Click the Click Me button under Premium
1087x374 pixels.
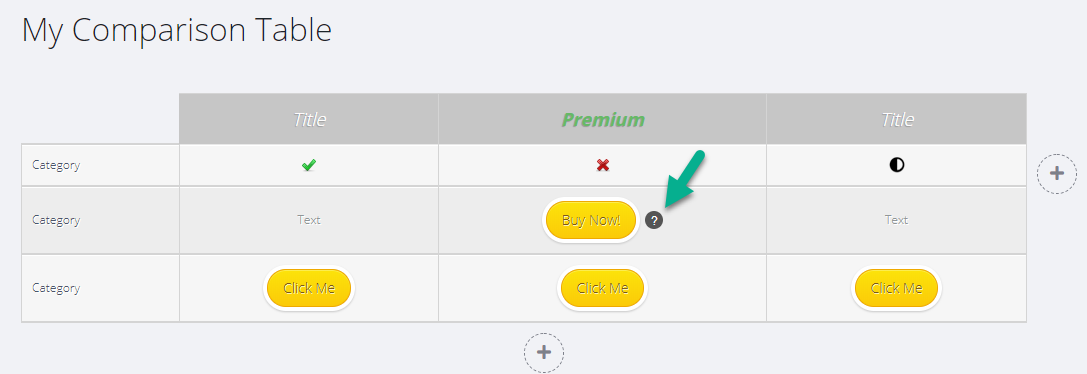(x=602, y=288)
